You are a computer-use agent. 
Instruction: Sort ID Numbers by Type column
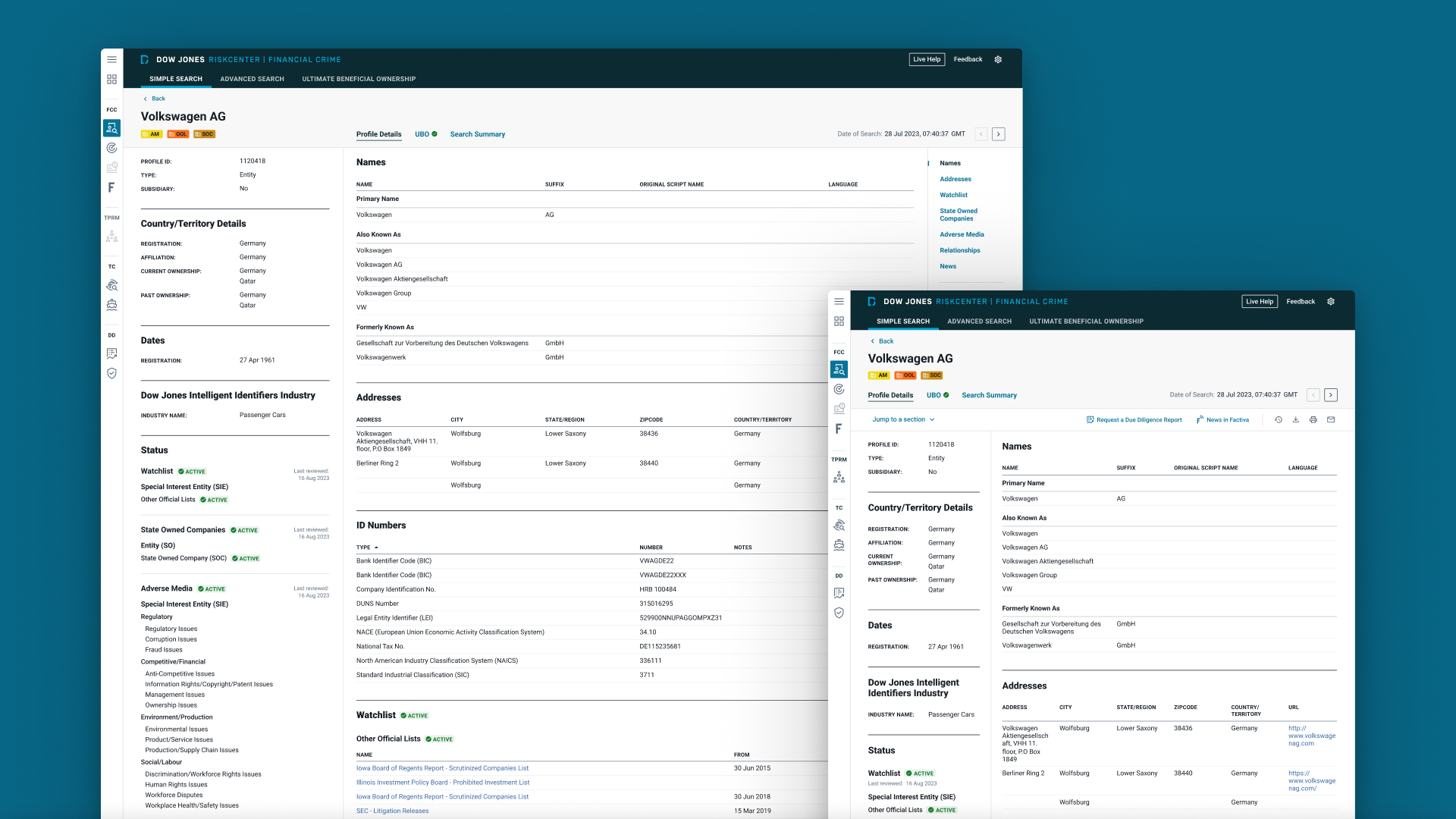[367, 548]
